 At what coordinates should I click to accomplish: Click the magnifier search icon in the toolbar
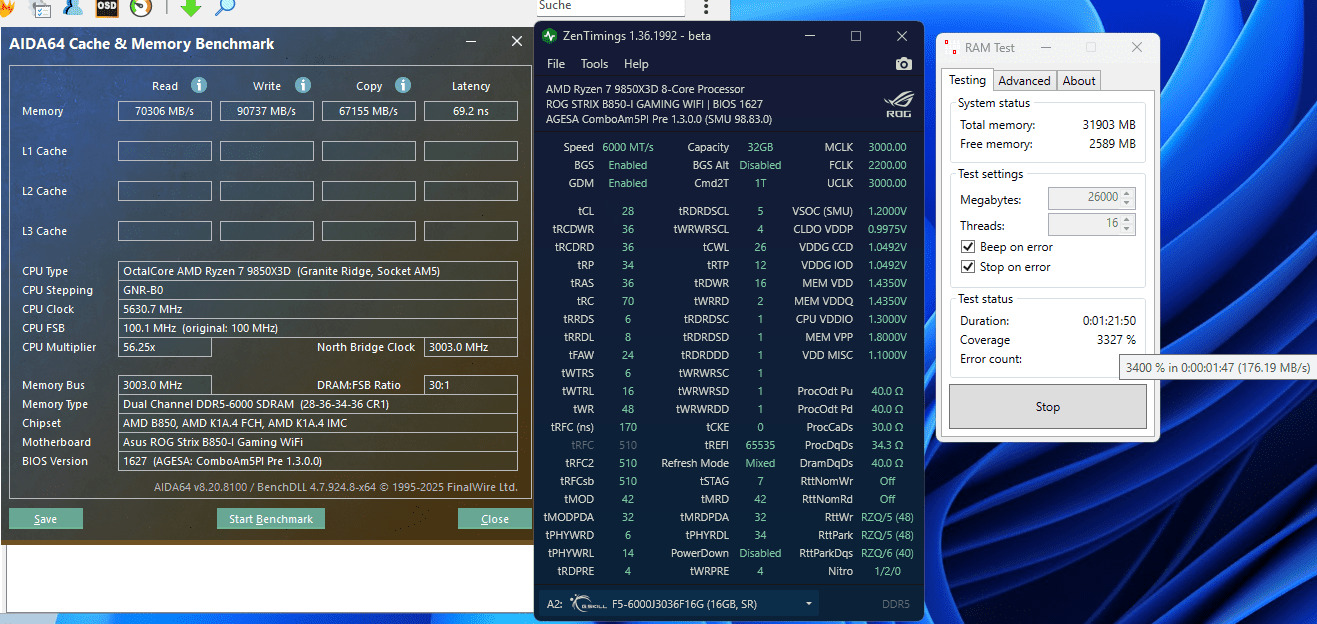pos(225,8)
